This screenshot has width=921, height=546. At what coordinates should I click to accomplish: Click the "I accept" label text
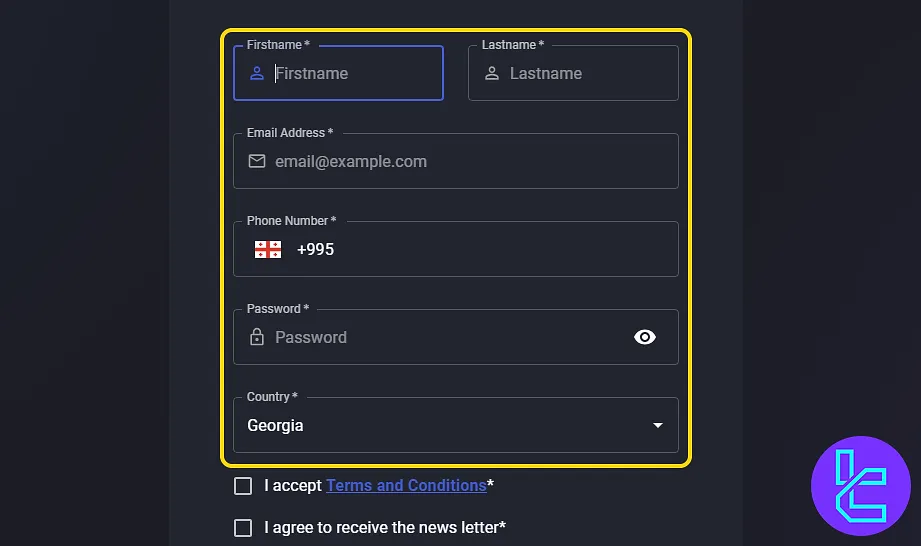293,486
